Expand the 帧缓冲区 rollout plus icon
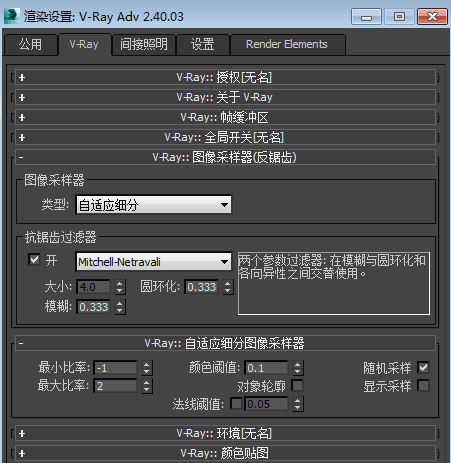Viewport: 451px width, 463px height. pyautogui.click(x=22, y=117)
